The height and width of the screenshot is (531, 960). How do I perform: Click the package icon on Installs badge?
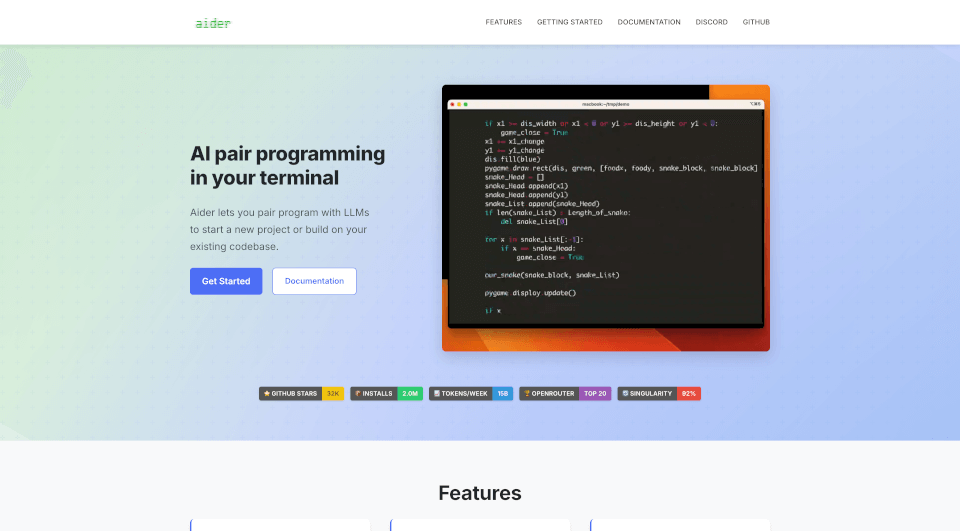click(x=358, y=394)
